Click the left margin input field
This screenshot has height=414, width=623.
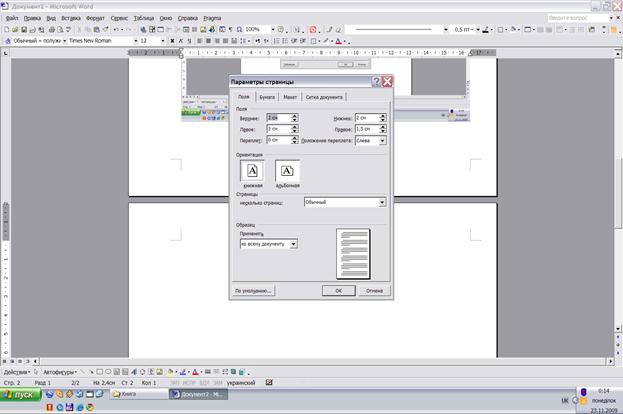tap(279, 129)
